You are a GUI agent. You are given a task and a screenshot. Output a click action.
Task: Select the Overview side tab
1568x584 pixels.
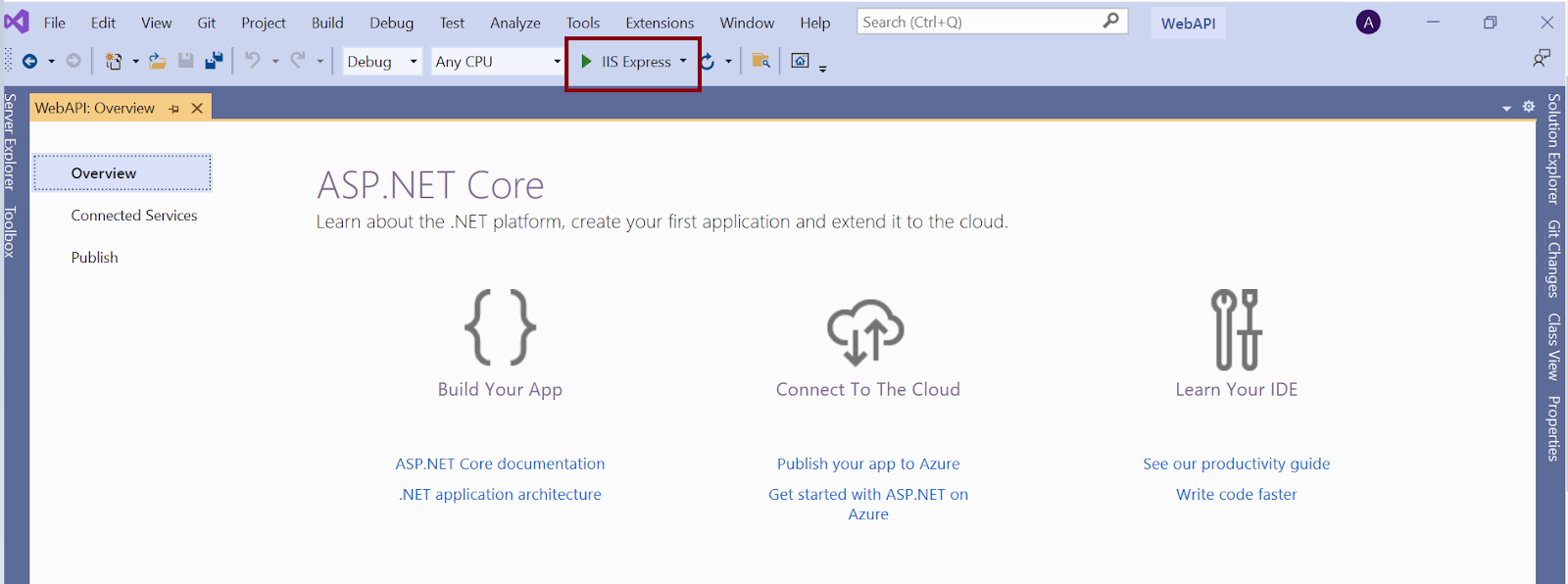[x=122, y=172]
